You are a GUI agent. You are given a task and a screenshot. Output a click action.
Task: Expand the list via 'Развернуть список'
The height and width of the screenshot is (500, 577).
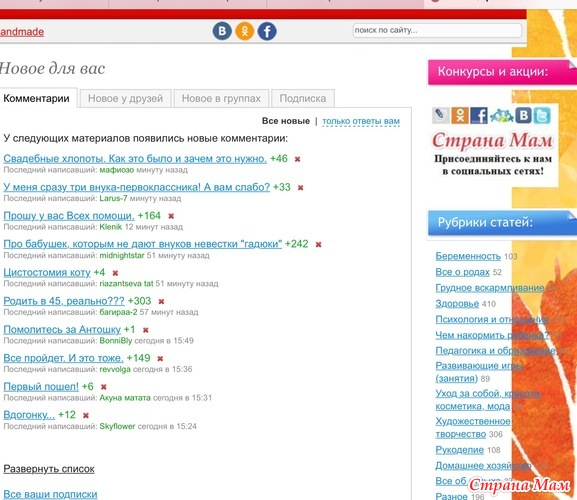(49, 469)
